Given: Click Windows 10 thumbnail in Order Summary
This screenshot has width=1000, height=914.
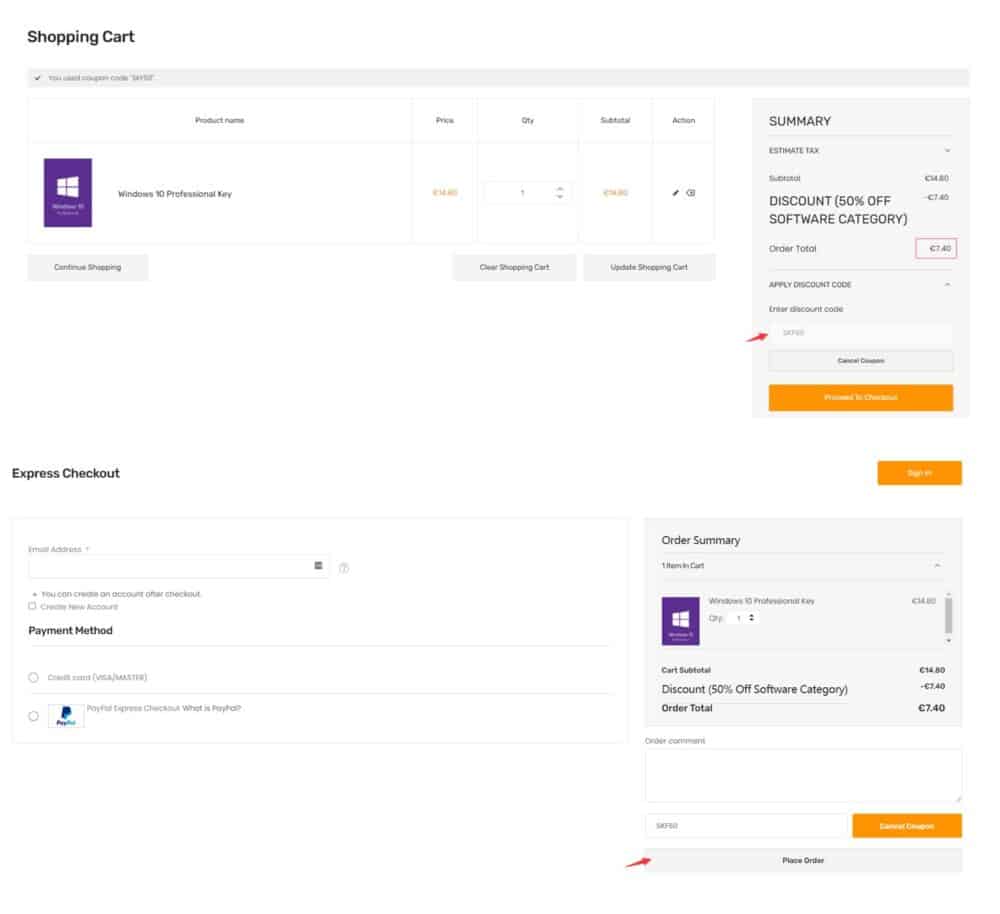Looking at the screenshot, I should pos(681,621).
